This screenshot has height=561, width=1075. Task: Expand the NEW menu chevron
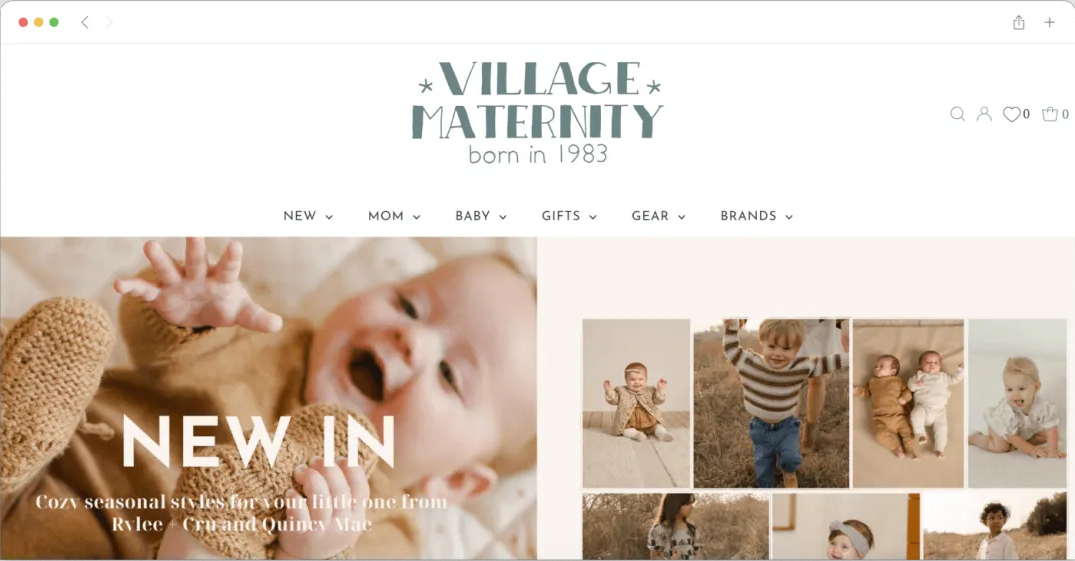click(x=329, y=217)
